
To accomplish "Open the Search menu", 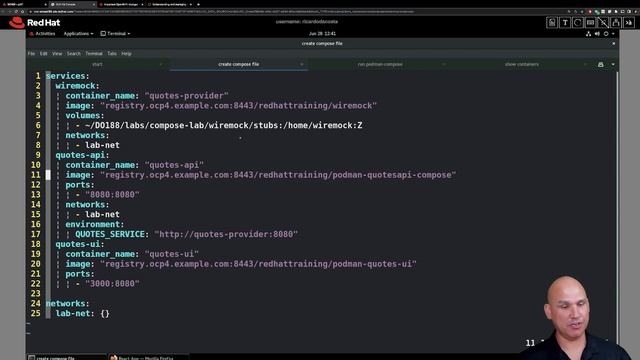I will (74, 53).
